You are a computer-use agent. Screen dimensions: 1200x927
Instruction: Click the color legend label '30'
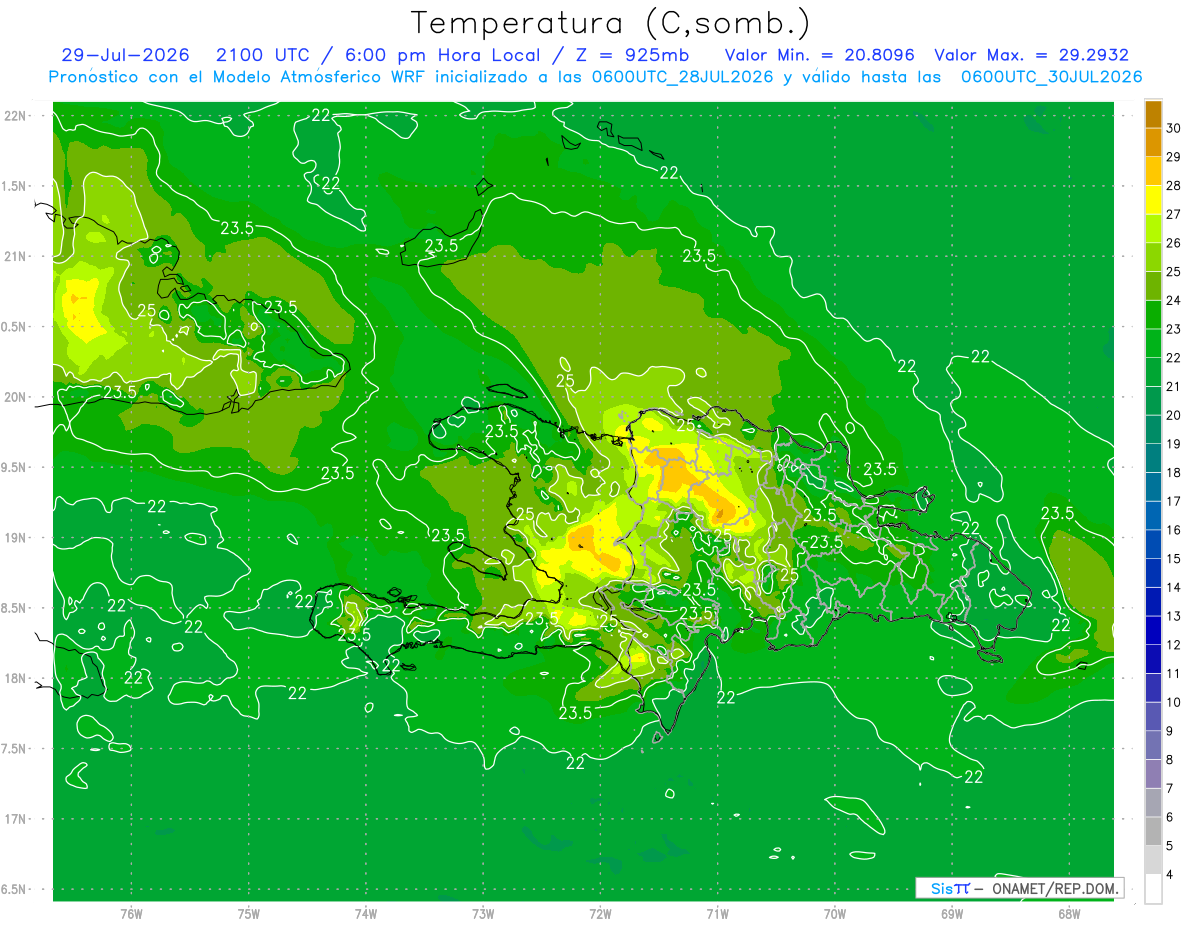pos(1174,128)
